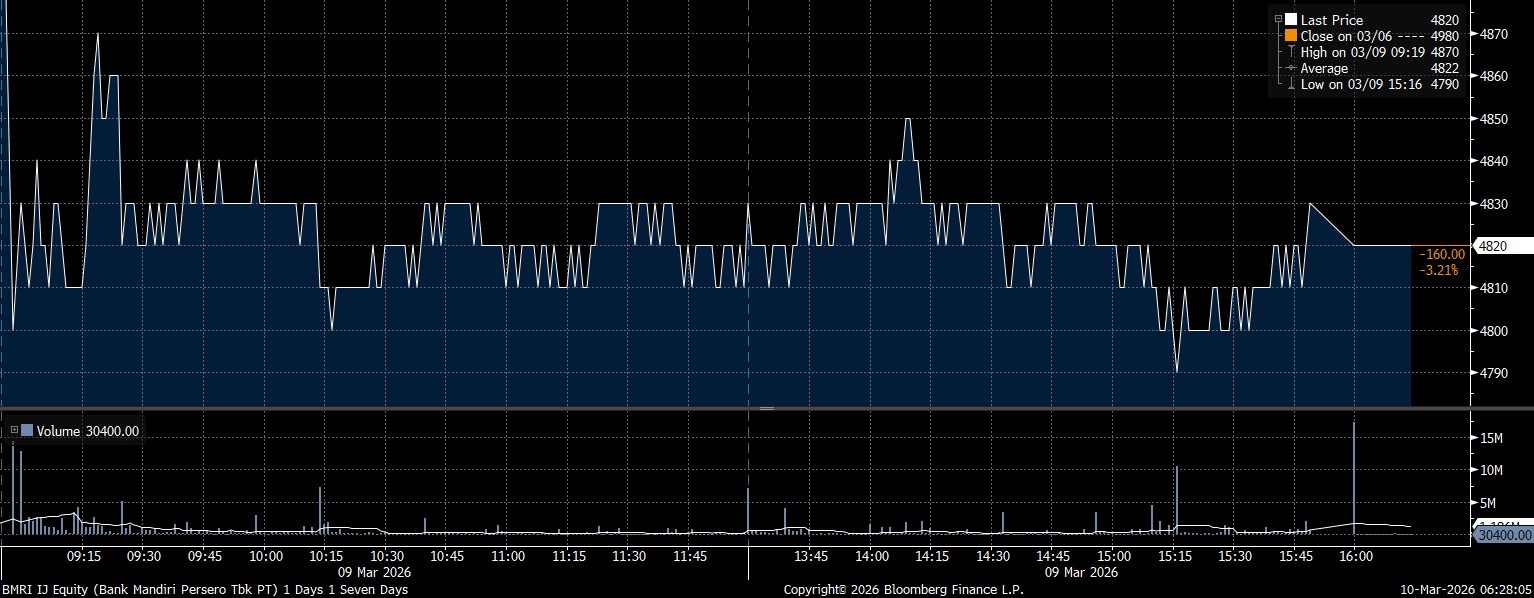This screenshot has width=1534, height=598.
Task: Click the -160.00 price change label
Action: (1442, 254)
